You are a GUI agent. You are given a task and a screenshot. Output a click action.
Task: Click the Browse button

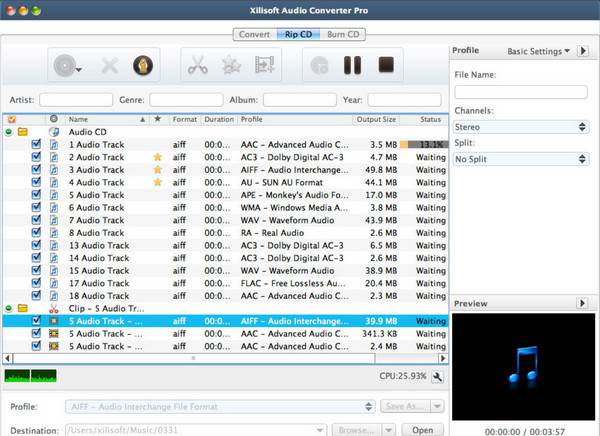[357, 430]
